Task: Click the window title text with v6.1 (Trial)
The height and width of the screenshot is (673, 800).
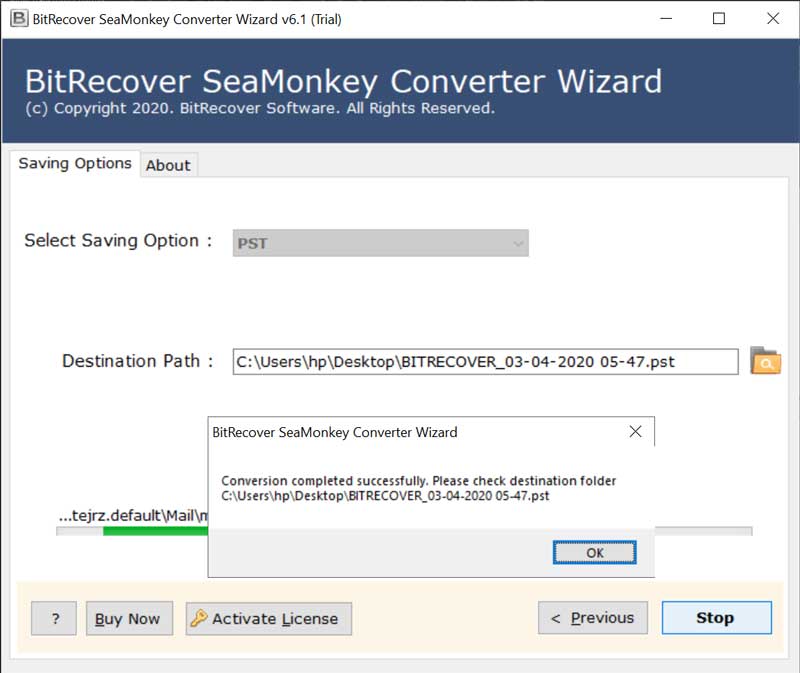Action: (187, 19)
